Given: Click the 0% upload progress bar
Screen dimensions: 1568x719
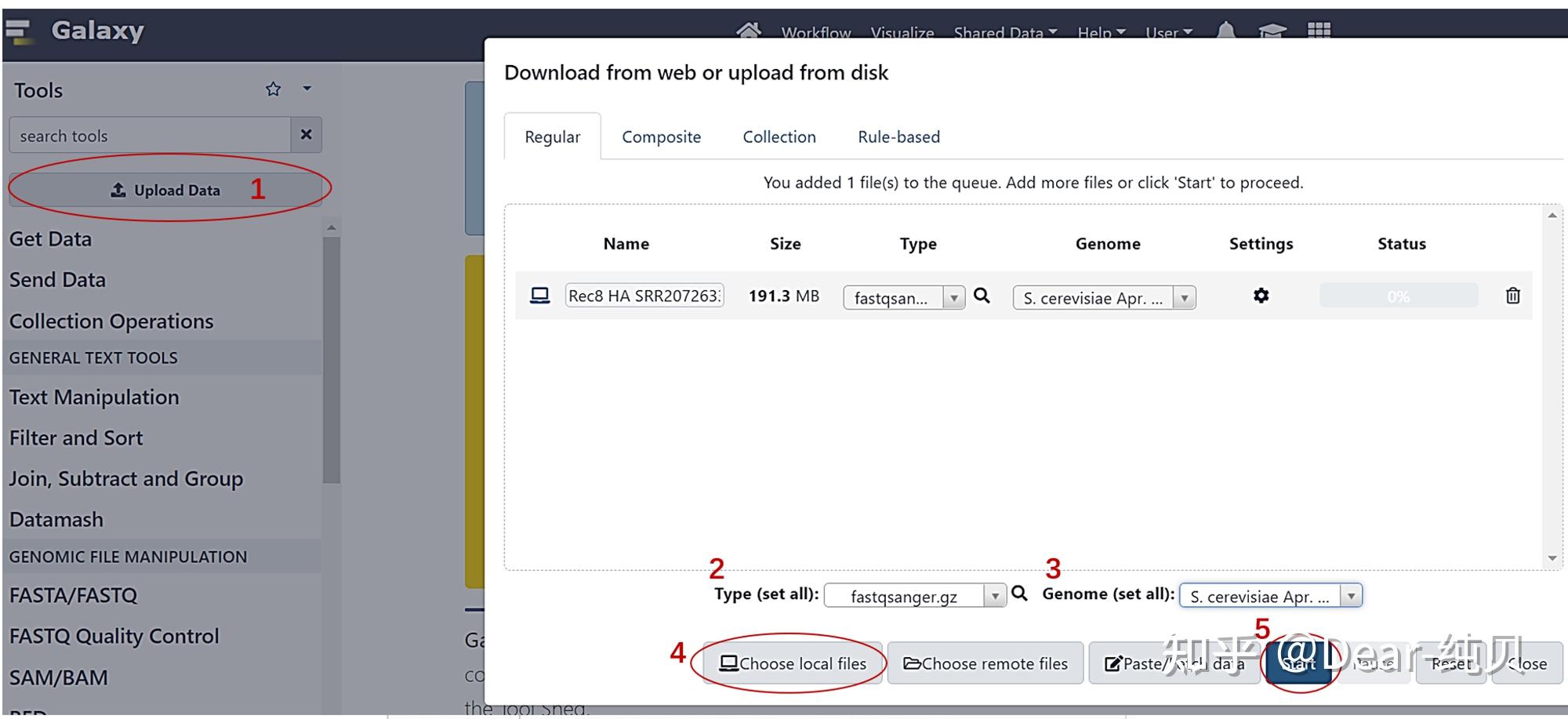Looking at the screenshot, I should coord(1398,296).
